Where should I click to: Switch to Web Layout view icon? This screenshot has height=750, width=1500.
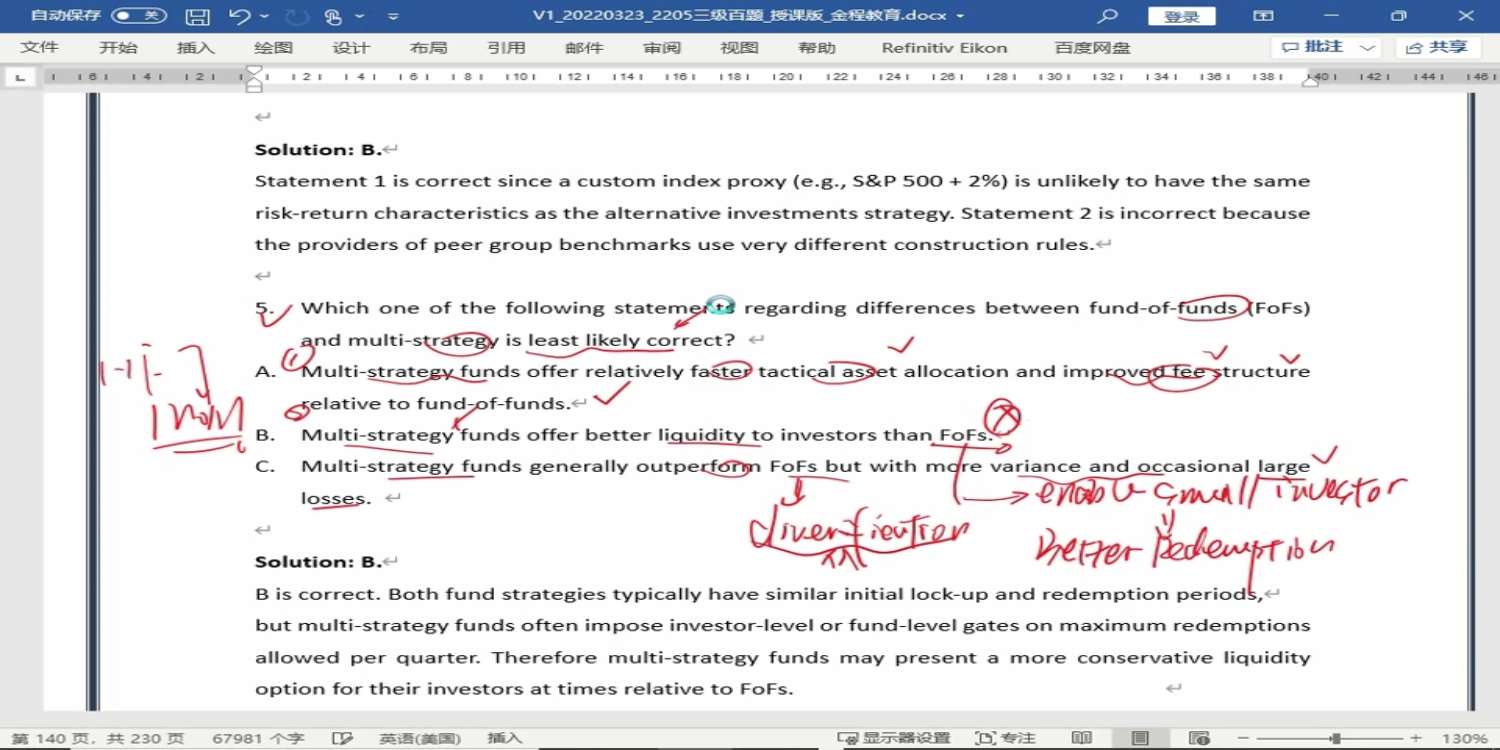pos(1198,738)
